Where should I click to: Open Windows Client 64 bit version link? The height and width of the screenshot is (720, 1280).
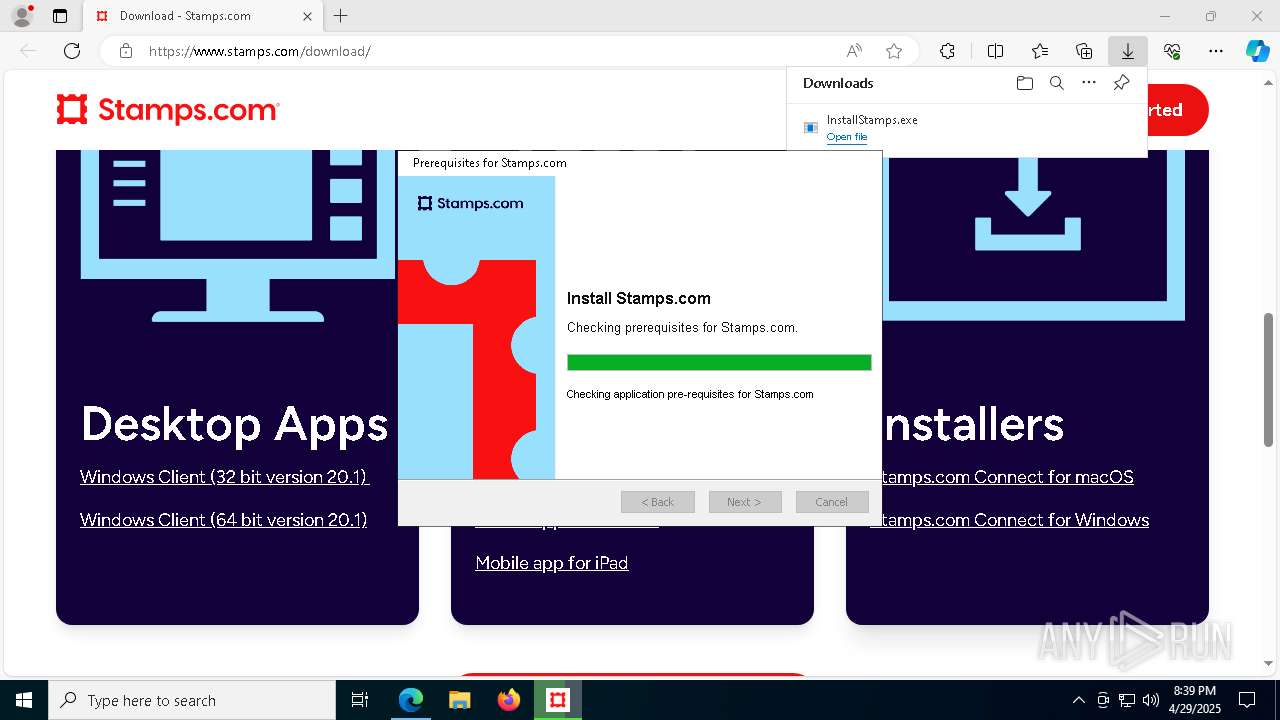pyautogui.click(x=224, y=520)
